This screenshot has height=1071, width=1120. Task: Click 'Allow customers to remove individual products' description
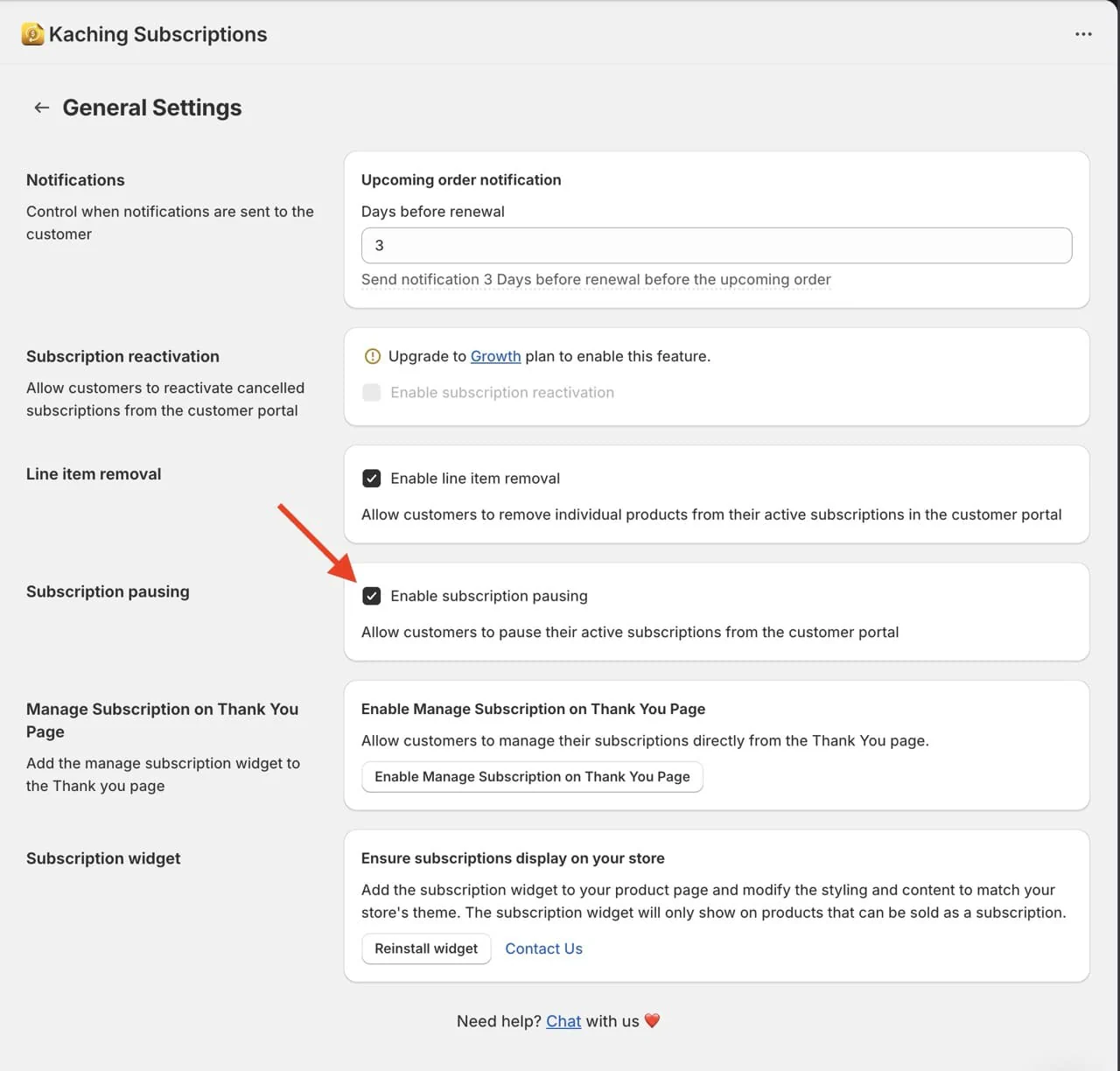[x=711, y=514]
